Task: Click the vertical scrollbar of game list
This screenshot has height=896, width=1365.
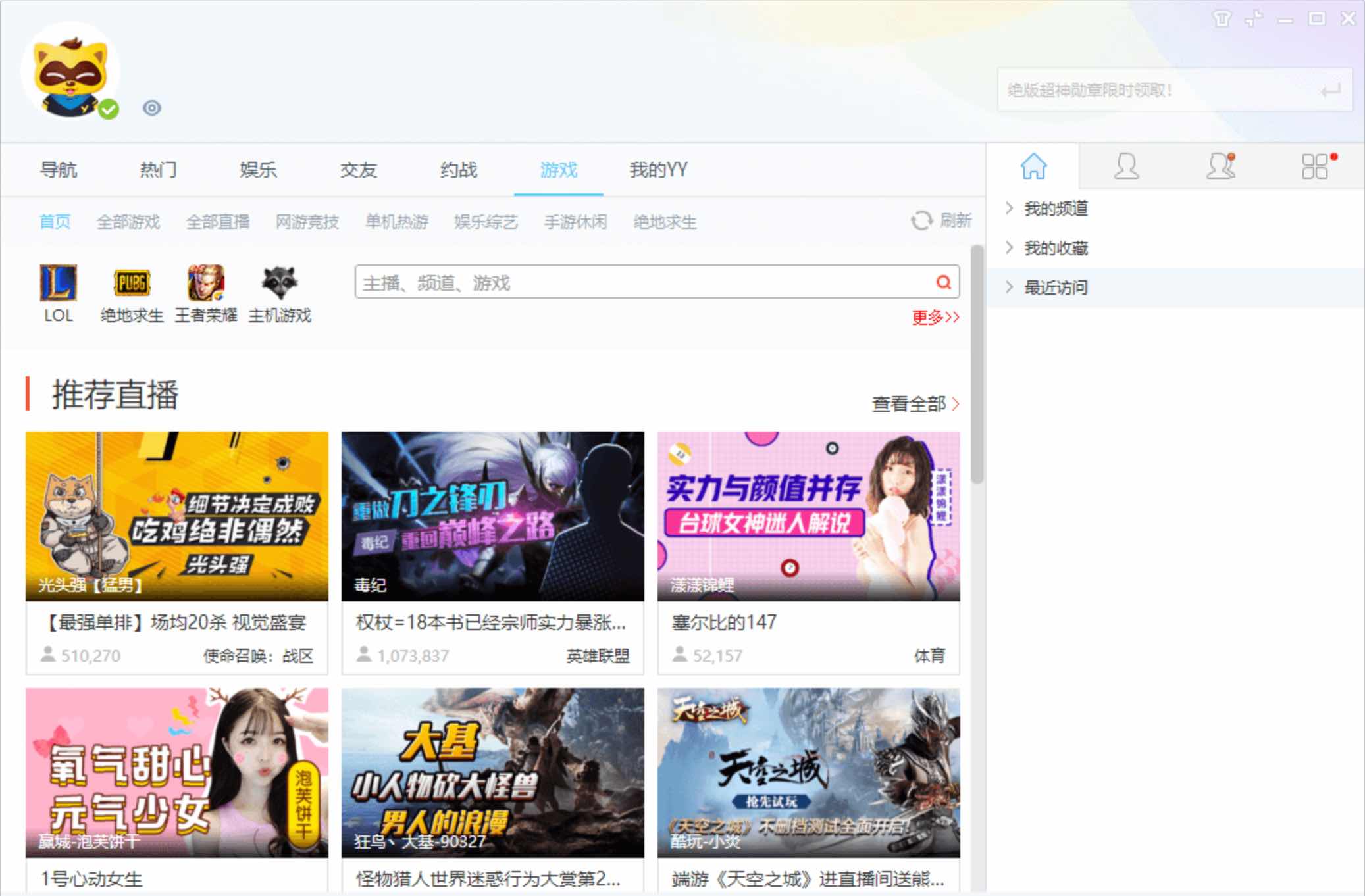Action: point(977,365)
